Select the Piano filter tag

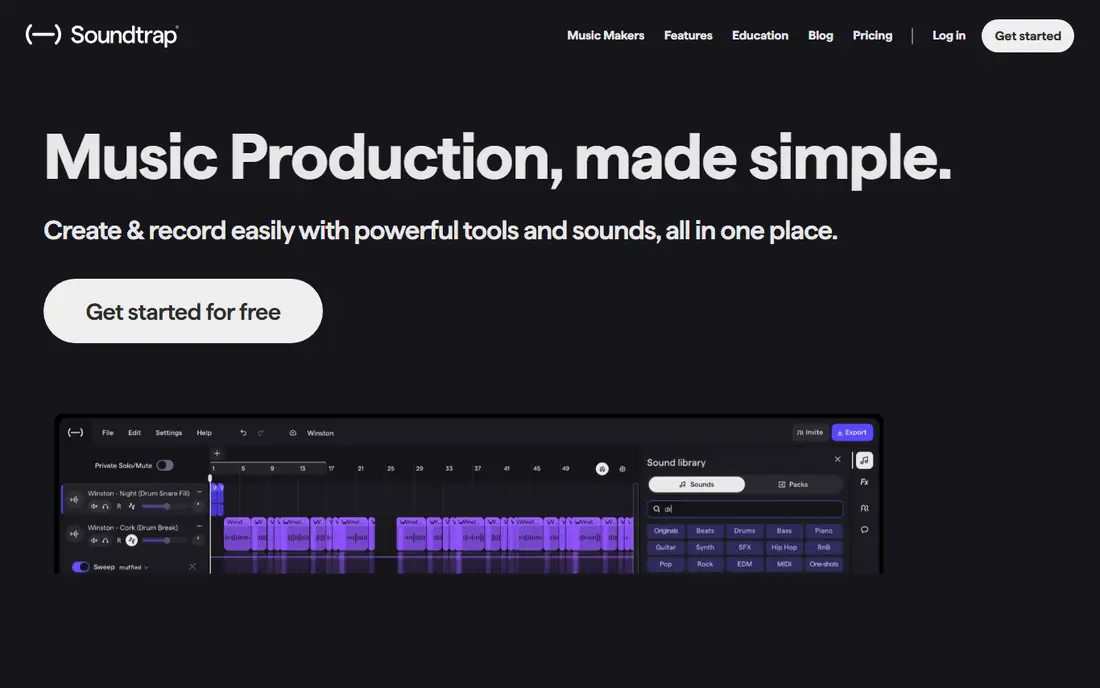click(x=824, y=531)
